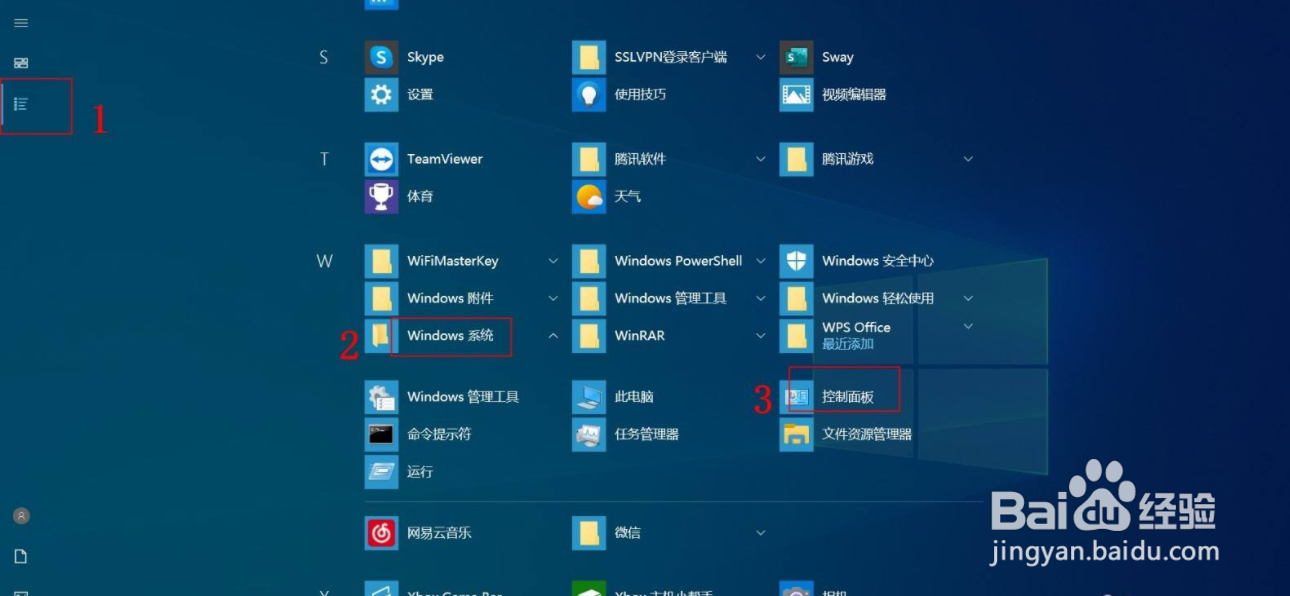Click the hamburger menu to expand Start sidebar
The width and height of the screenshot is (1290, 596).
tap(21, 22)
